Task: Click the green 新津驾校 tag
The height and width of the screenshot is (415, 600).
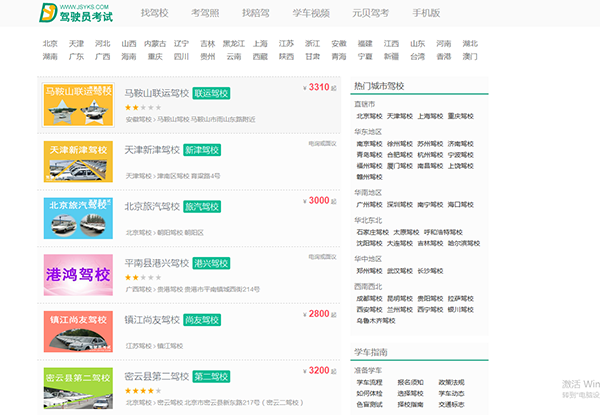Action: pyautogui.click(x=202, y=150)
